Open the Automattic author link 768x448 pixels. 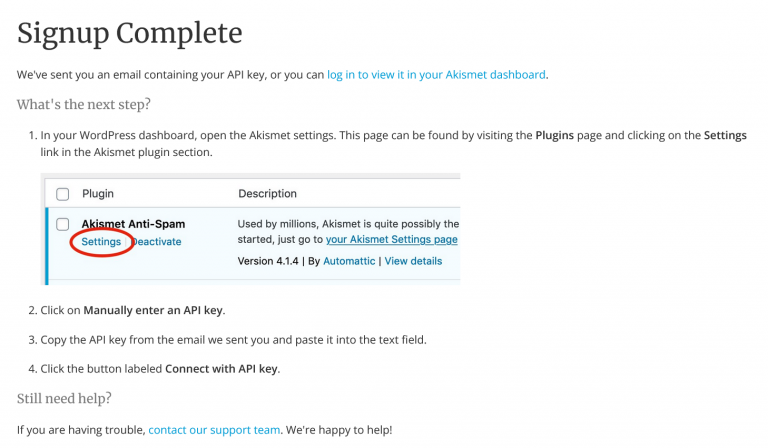pos(349,261)
